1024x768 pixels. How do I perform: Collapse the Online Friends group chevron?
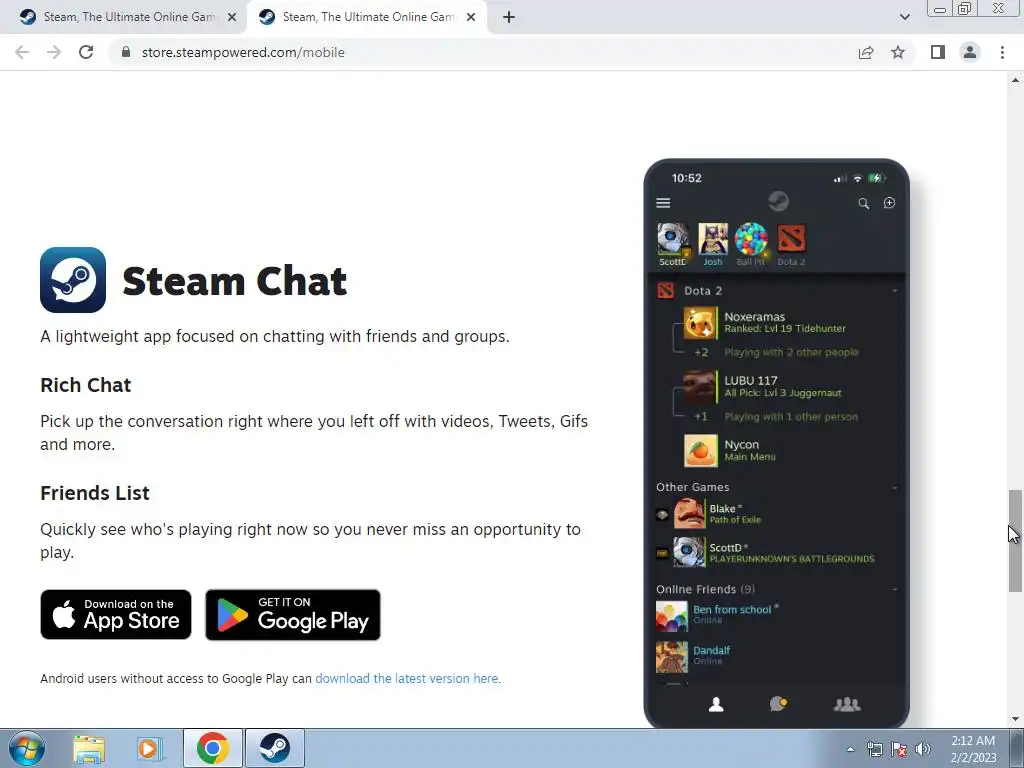click(x=895, y=589)
